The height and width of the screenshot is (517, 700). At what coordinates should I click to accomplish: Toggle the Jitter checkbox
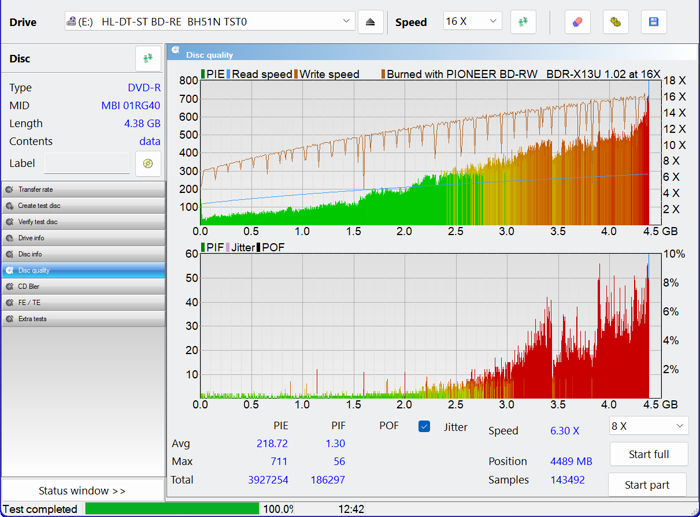point(424,427)
